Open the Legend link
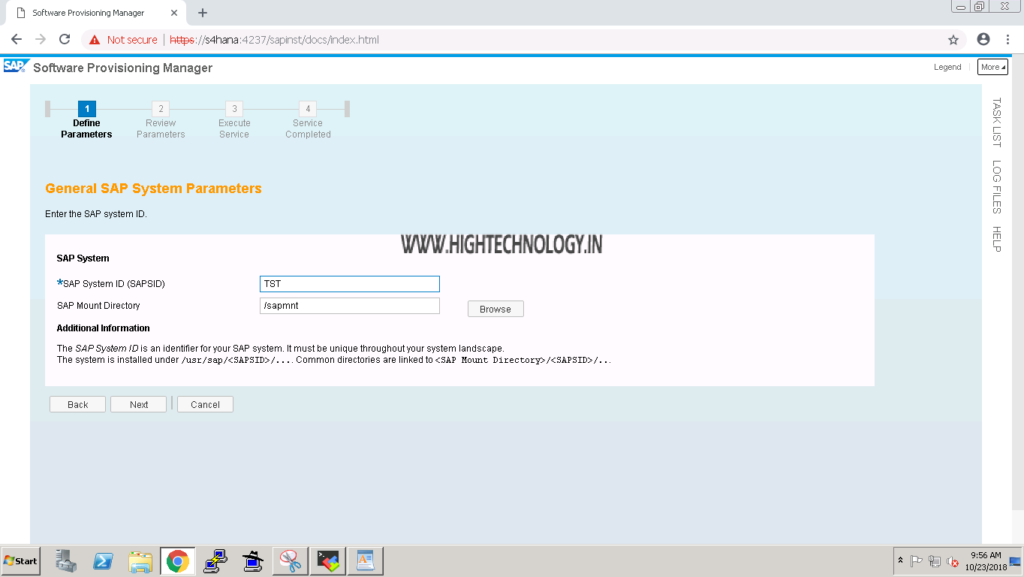This screenshot has width=1024, height=577. pos(947,67)
